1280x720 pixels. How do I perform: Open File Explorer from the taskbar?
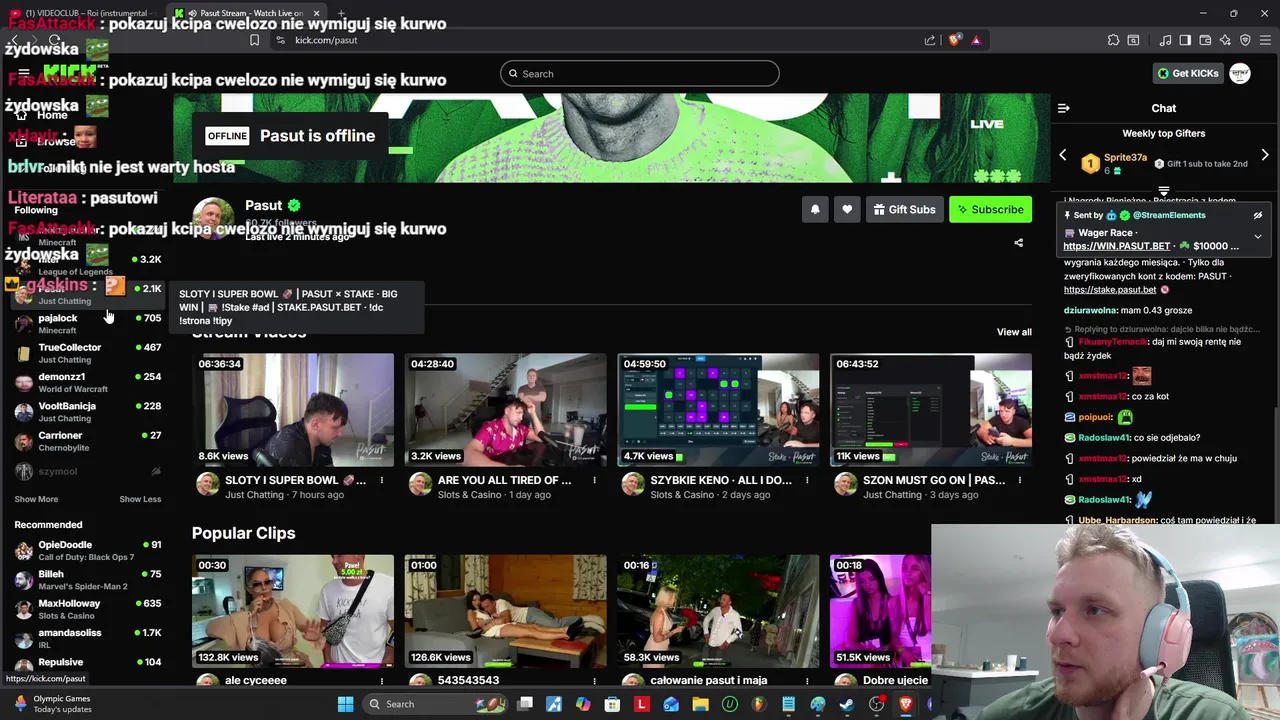click(700, 704)
